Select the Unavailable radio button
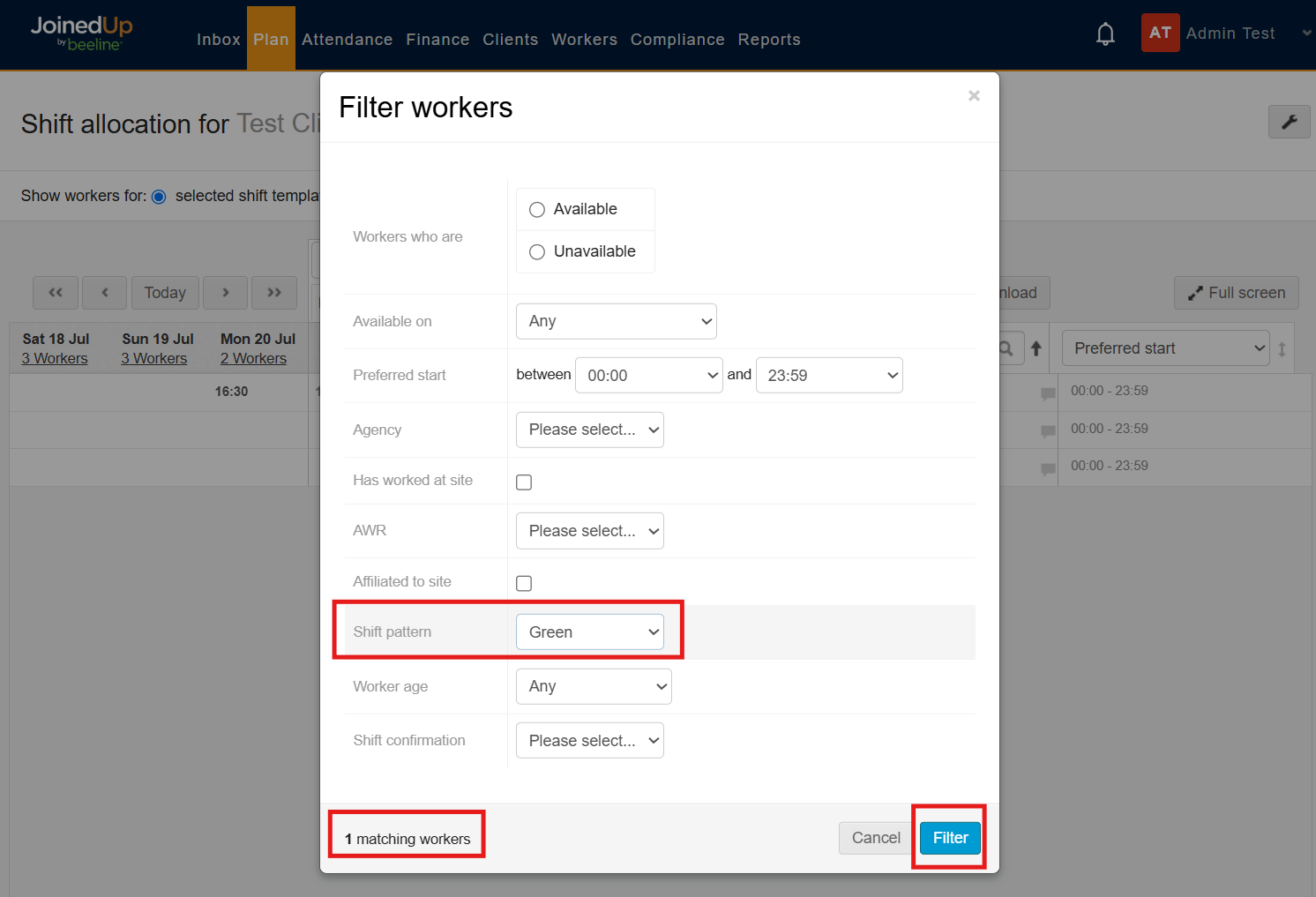Viewport: 1316px width, 897px height. point(537,252)
